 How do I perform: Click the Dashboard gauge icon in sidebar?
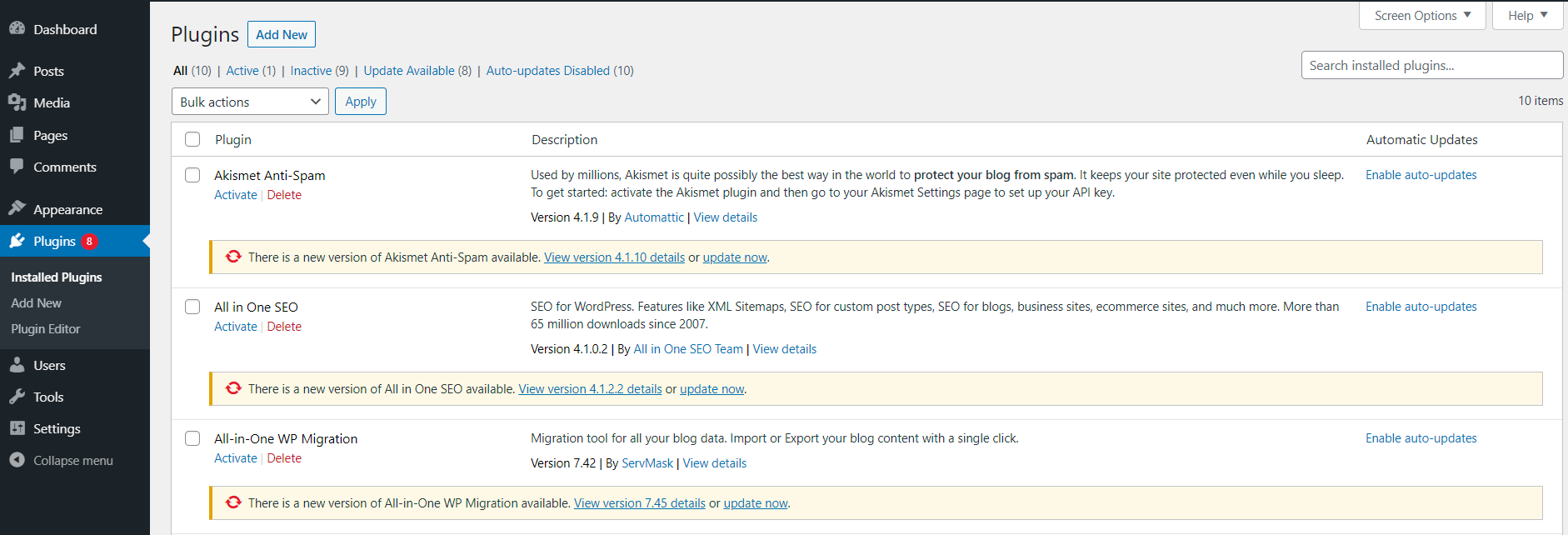pyautogui.click(x=17, y=28)
